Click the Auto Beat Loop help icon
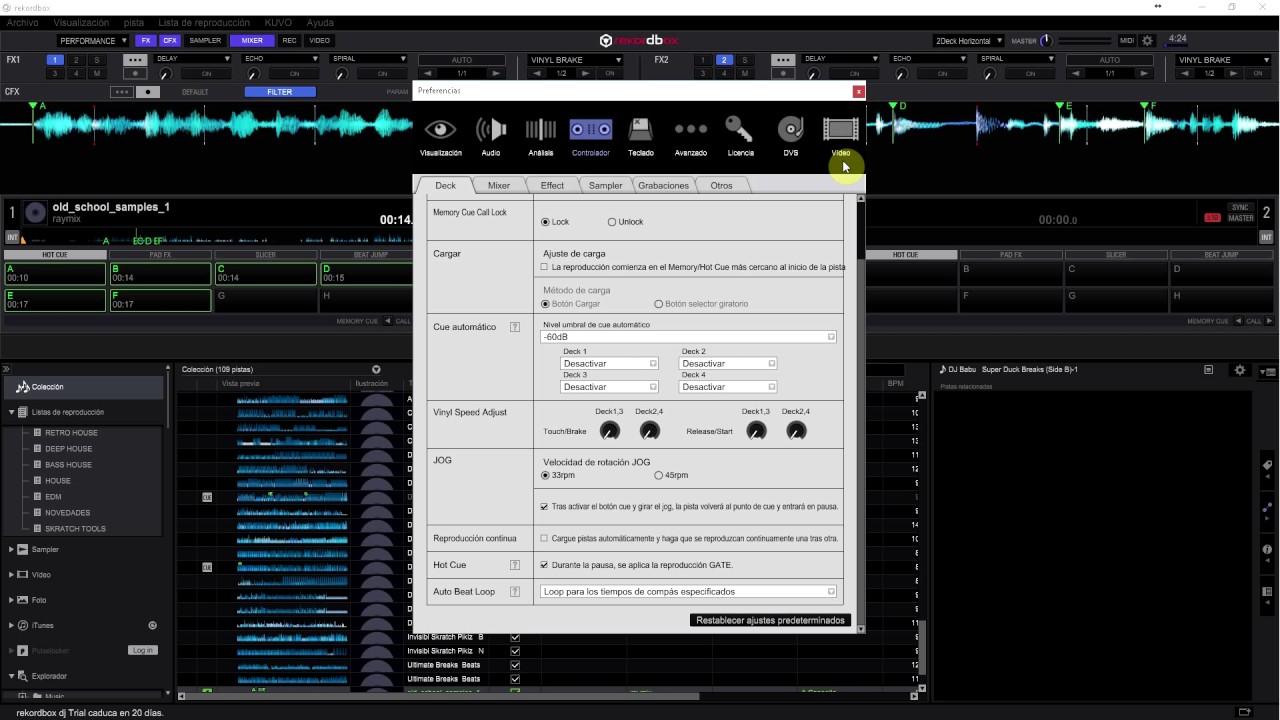This screenshot has height=720, width=1280. tap(515, 592)
